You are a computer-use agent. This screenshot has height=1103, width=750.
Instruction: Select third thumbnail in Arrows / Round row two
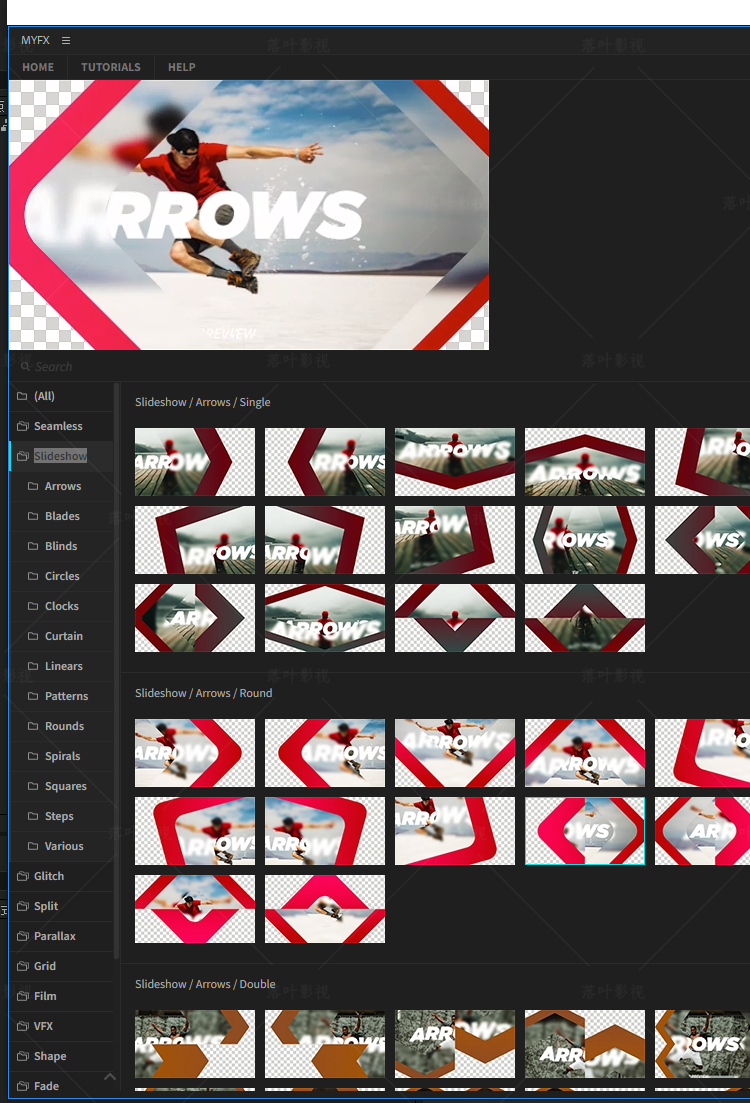[x=455, y=831]
